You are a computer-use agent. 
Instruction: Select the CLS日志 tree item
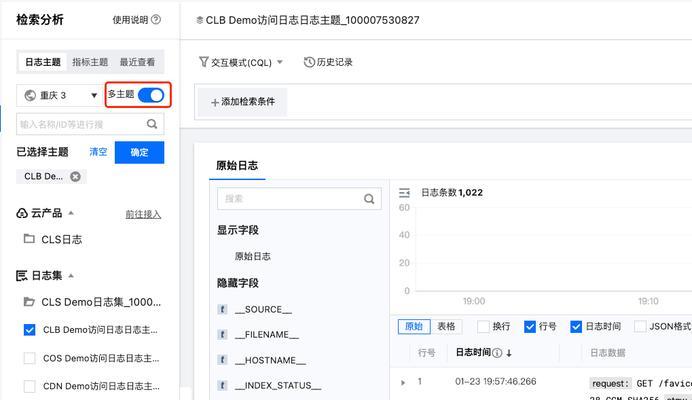[61, 239]
